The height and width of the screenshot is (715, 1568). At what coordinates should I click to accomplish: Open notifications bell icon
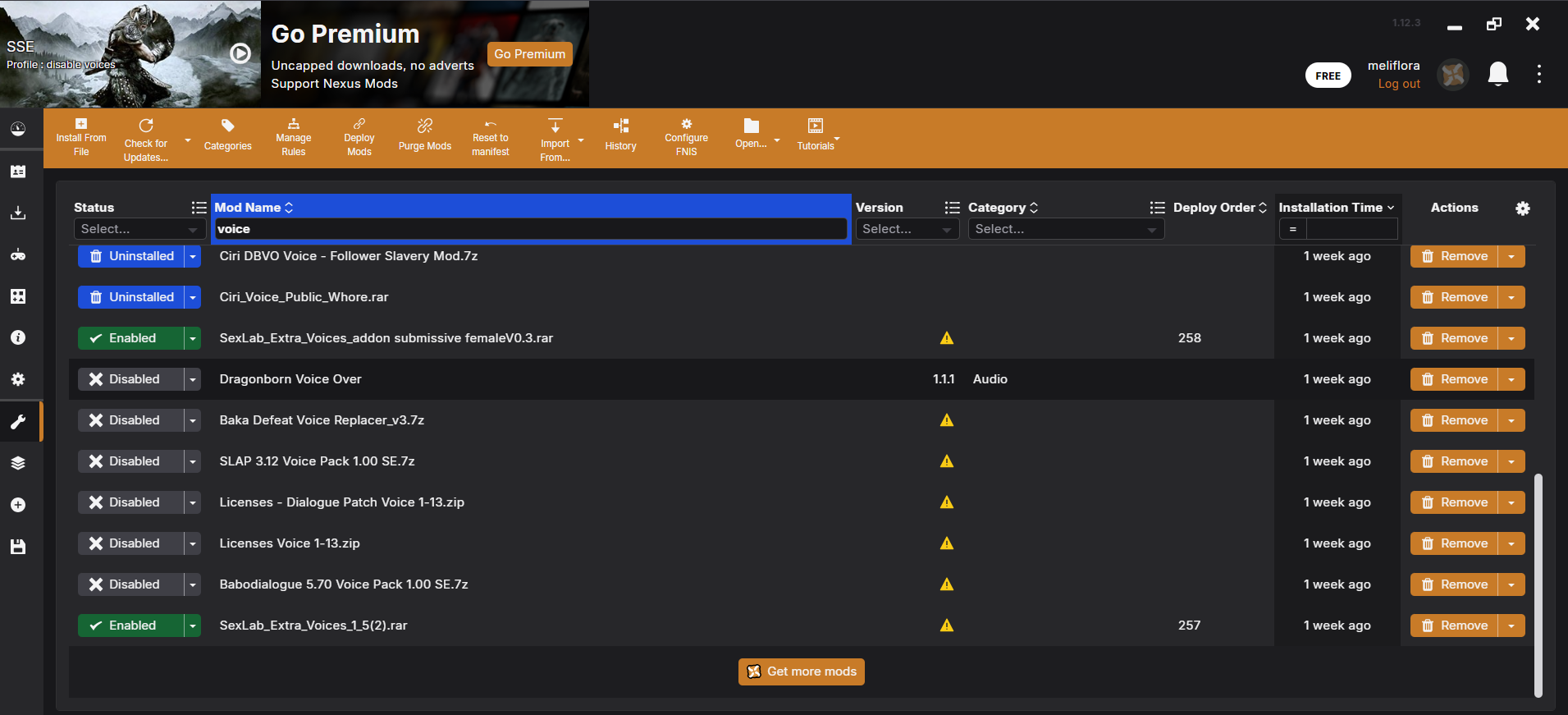pos(1498,75)
